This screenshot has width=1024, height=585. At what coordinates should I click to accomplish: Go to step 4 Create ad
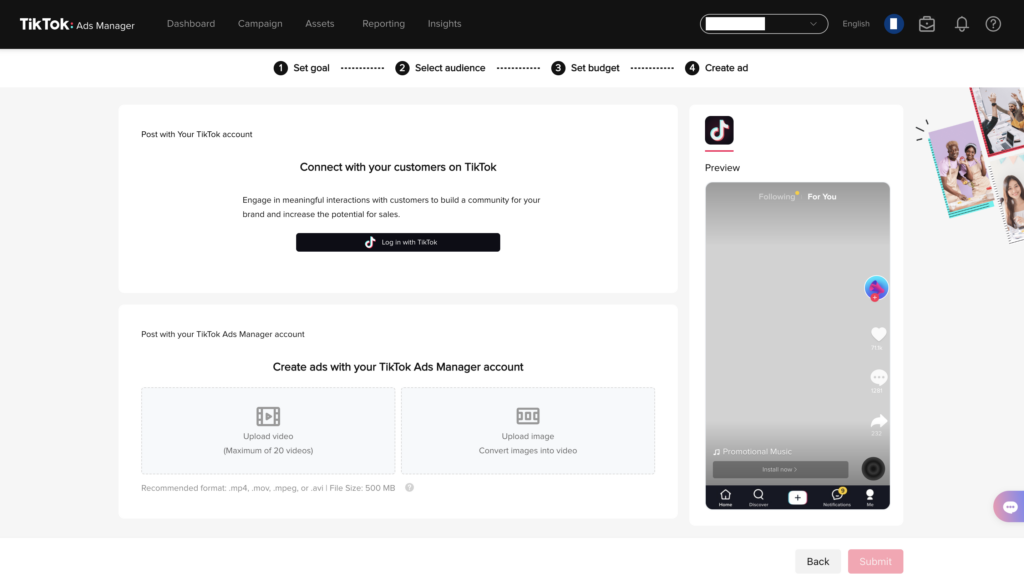[x=716, y=68]
